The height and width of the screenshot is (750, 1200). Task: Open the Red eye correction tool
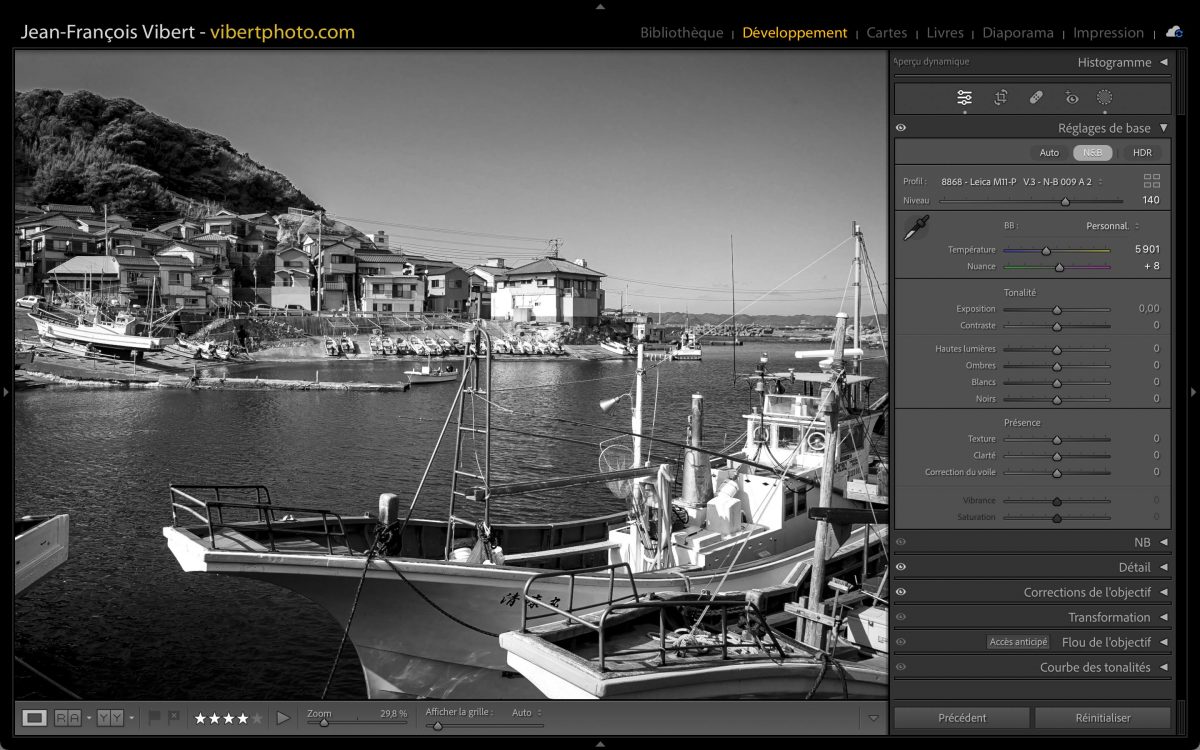1072,97
